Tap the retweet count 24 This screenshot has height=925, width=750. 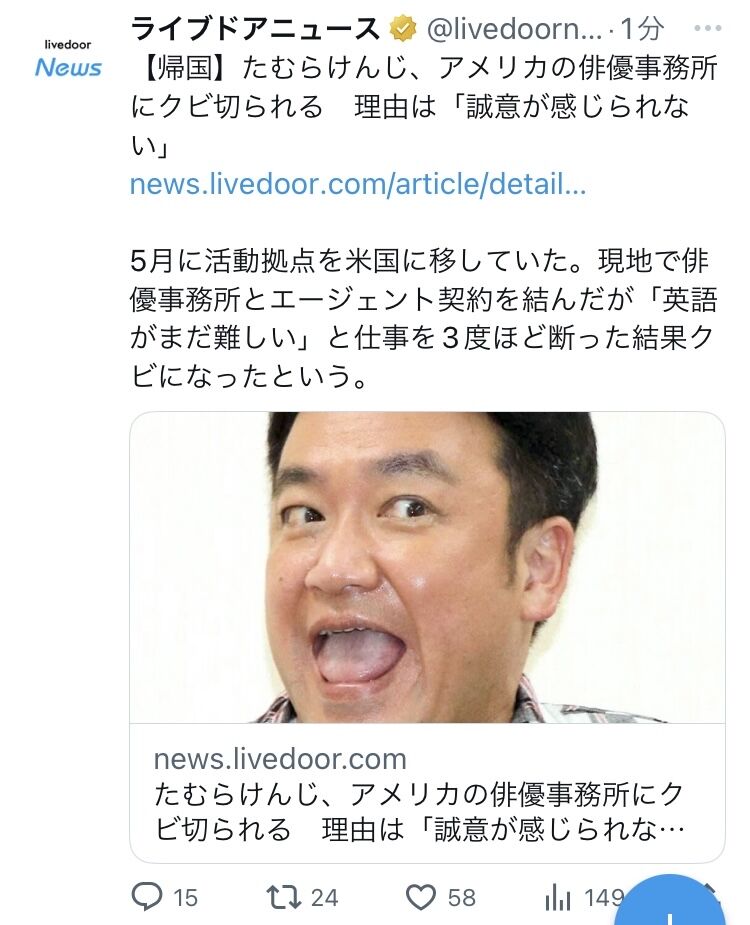pos(325,898)
